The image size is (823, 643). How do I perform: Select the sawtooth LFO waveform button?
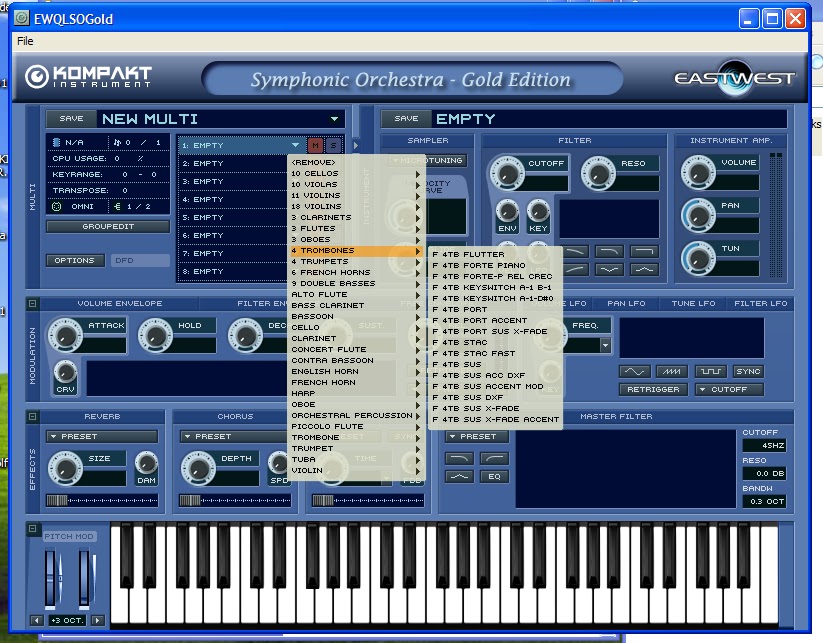click(672, 372)
